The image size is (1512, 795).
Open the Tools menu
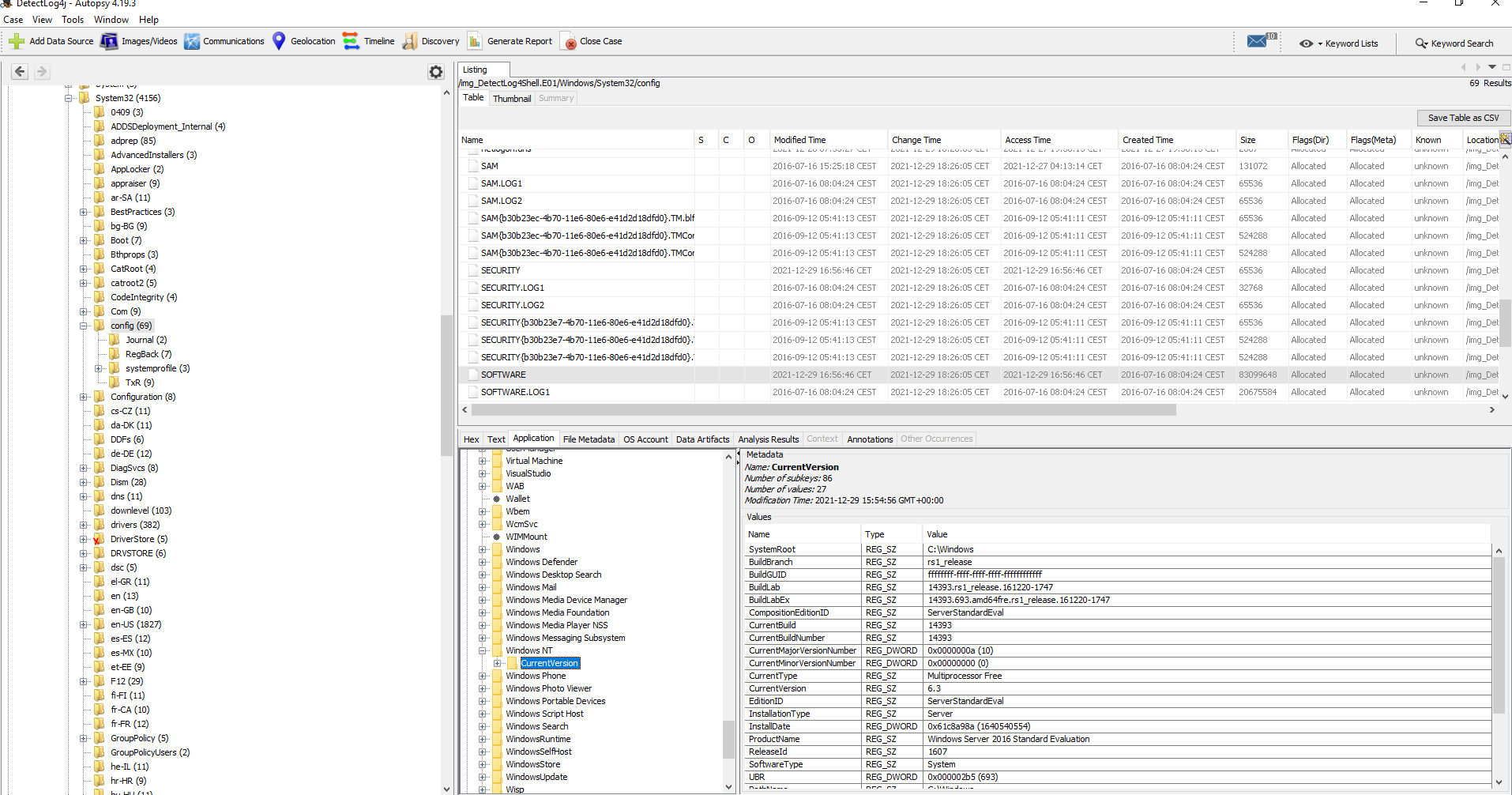tap(73, 20)
